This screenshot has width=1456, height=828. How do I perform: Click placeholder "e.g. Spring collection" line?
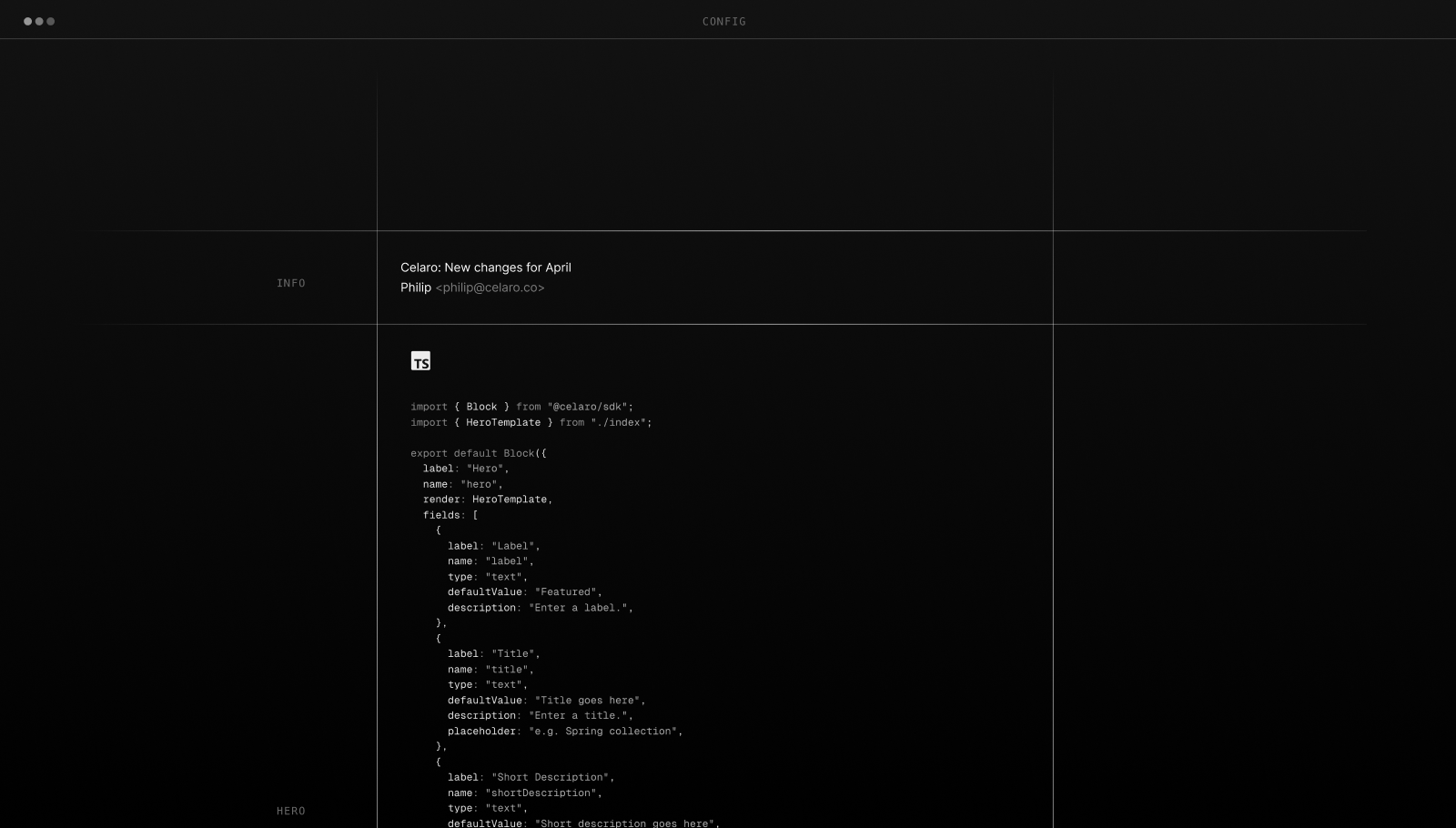coord(565,732)
